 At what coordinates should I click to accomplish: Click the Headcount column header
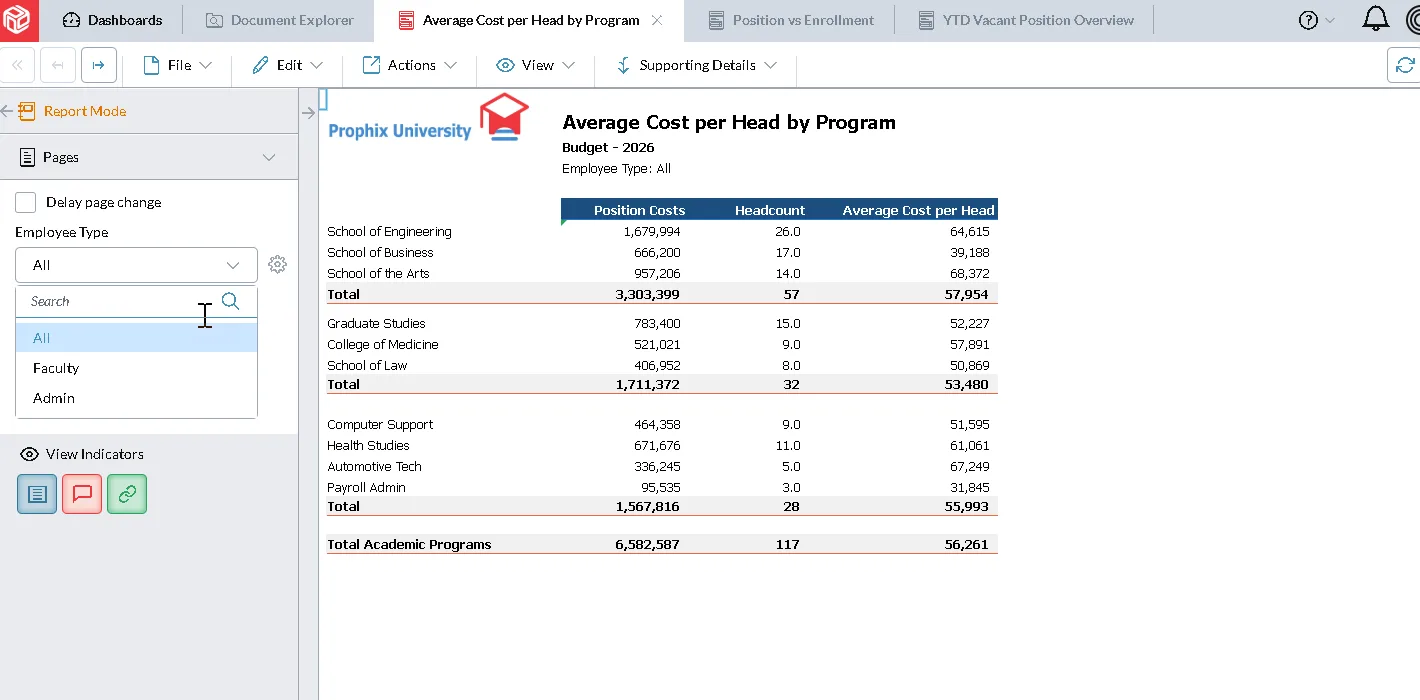[x=770, y=210]
